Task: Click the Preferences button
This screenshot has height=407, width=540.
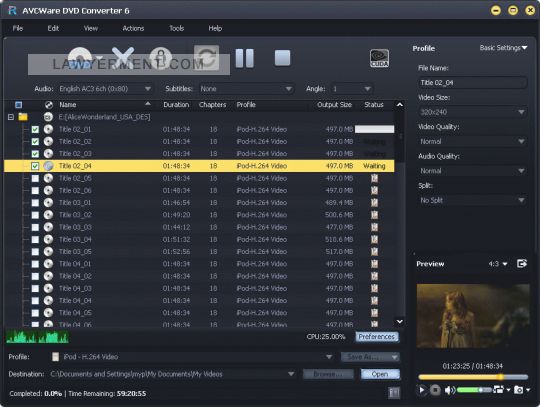Action: pyautogui.click(x=377, y=337)
